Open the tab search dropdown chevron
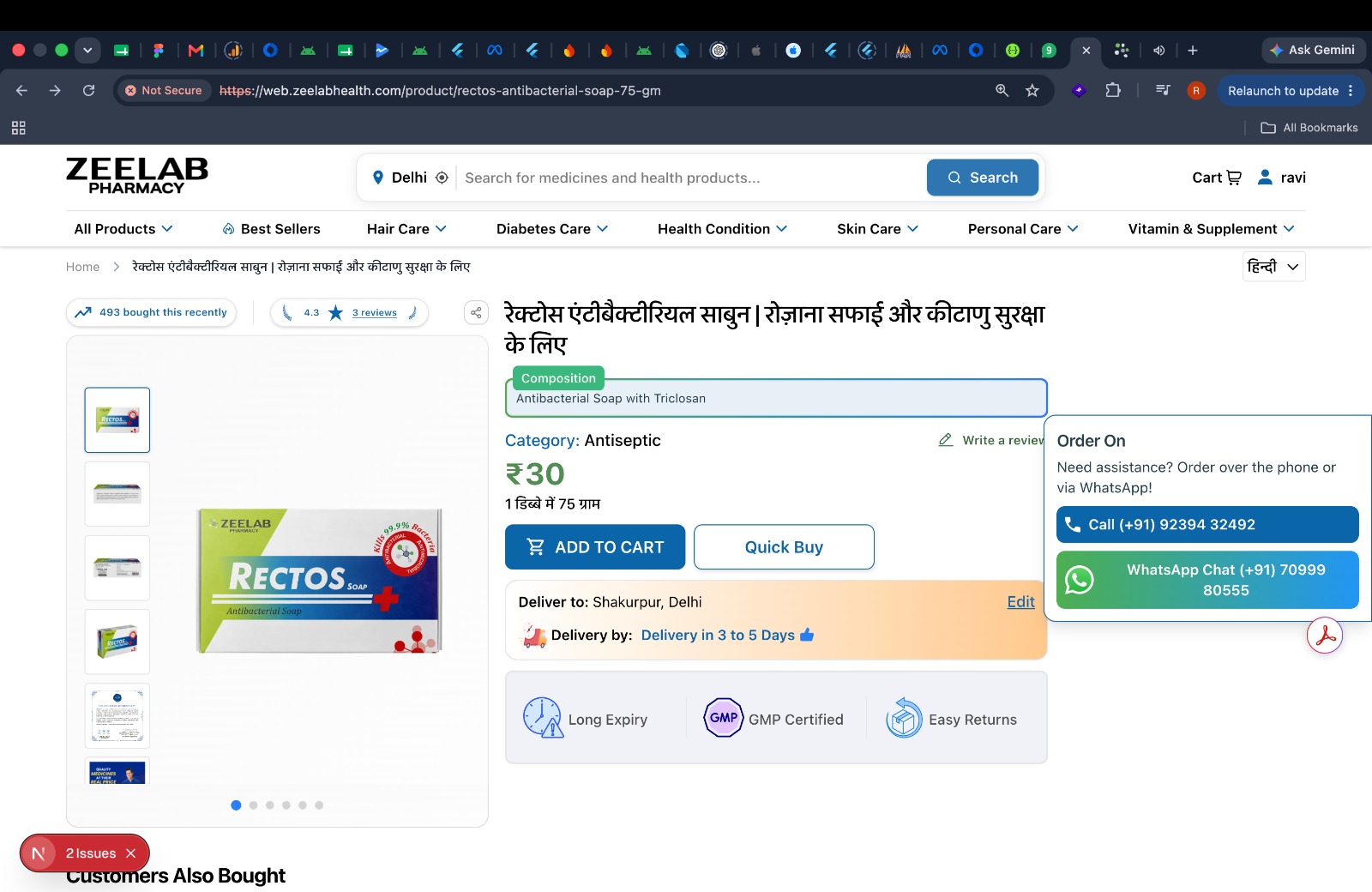 [87, 51]
